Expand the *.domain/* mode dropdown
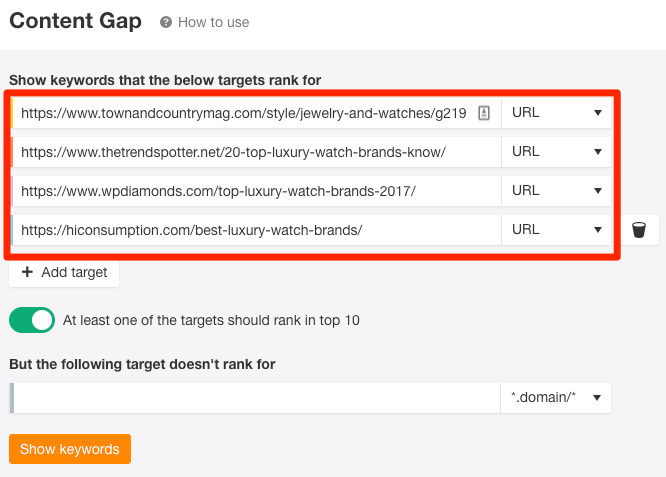The image size is (666, 477). click(x=555, y=398)
